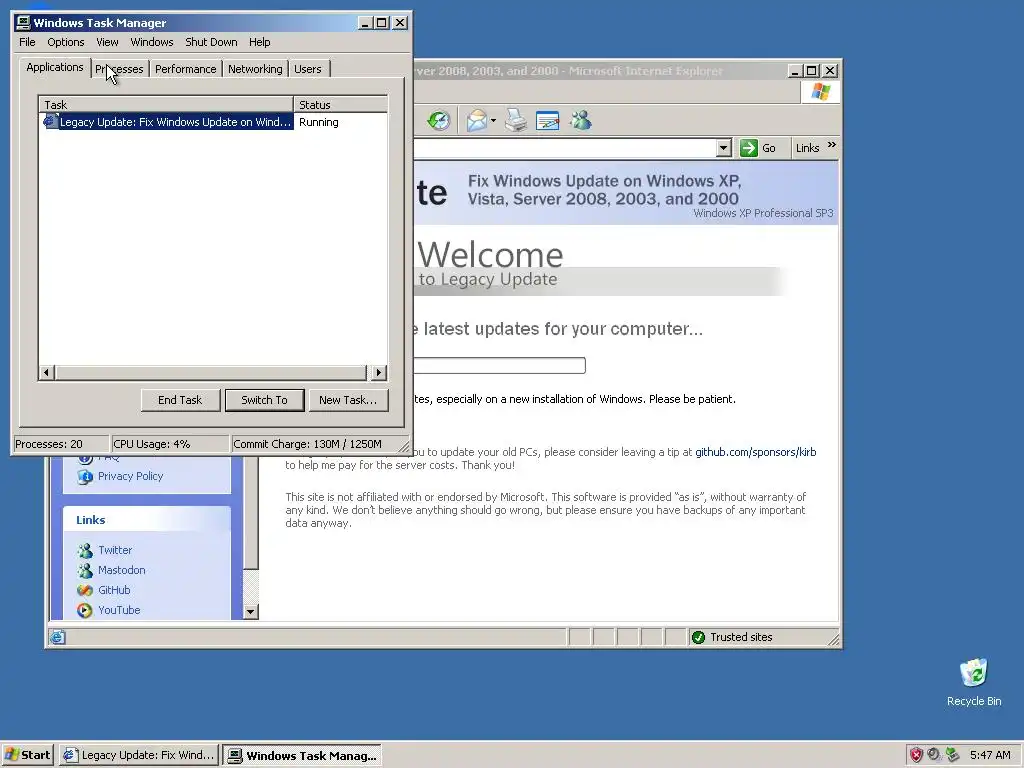Click the GitHub link icon in sidebar
Screen dimensions: 1024x768
[85, 590]
